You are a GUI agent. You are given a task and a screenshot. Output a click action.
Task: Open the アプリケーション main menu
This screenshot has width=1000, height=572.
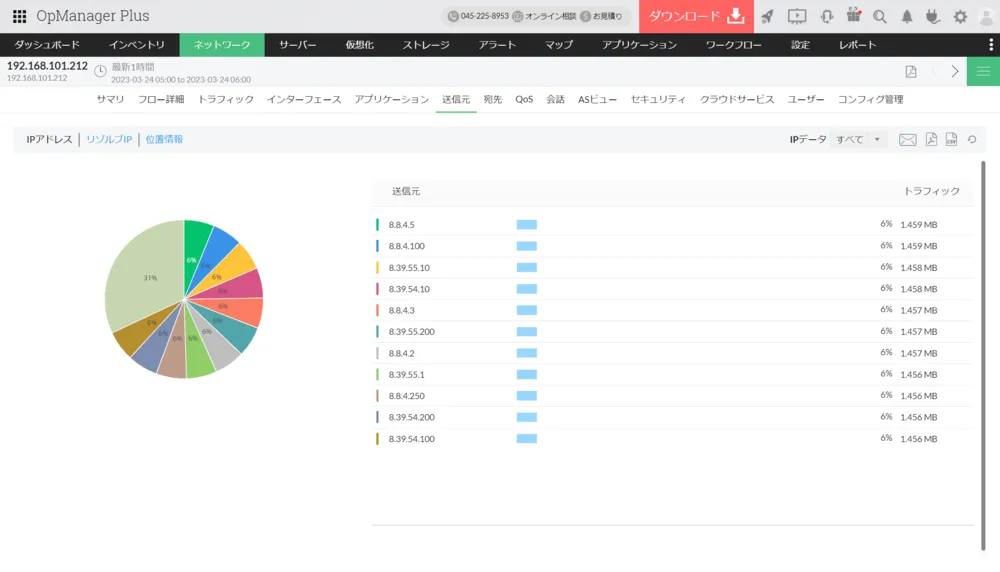pos(639,45)
